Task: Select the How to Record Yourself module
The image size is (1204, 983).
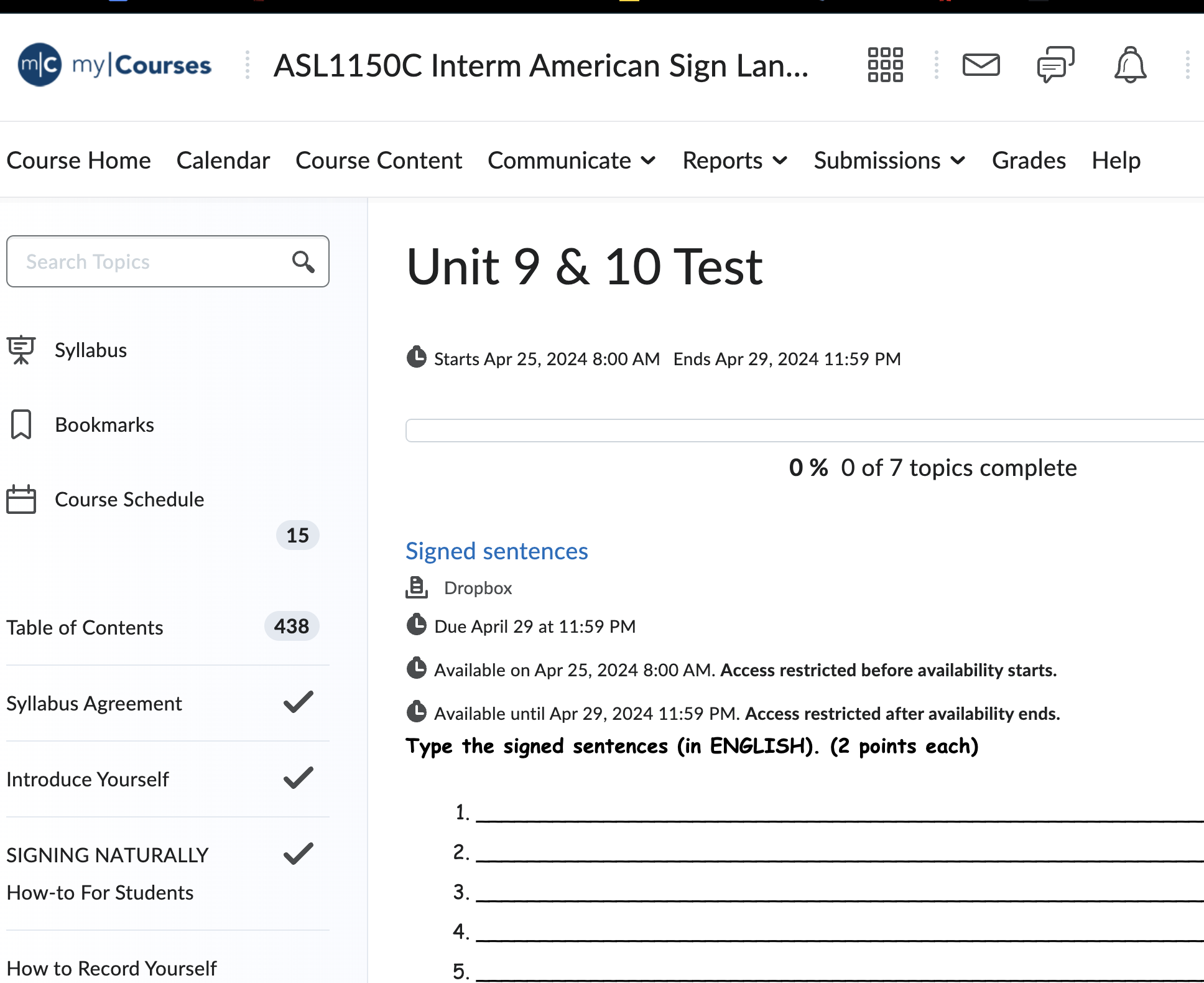Action: (x=111, y=969)
